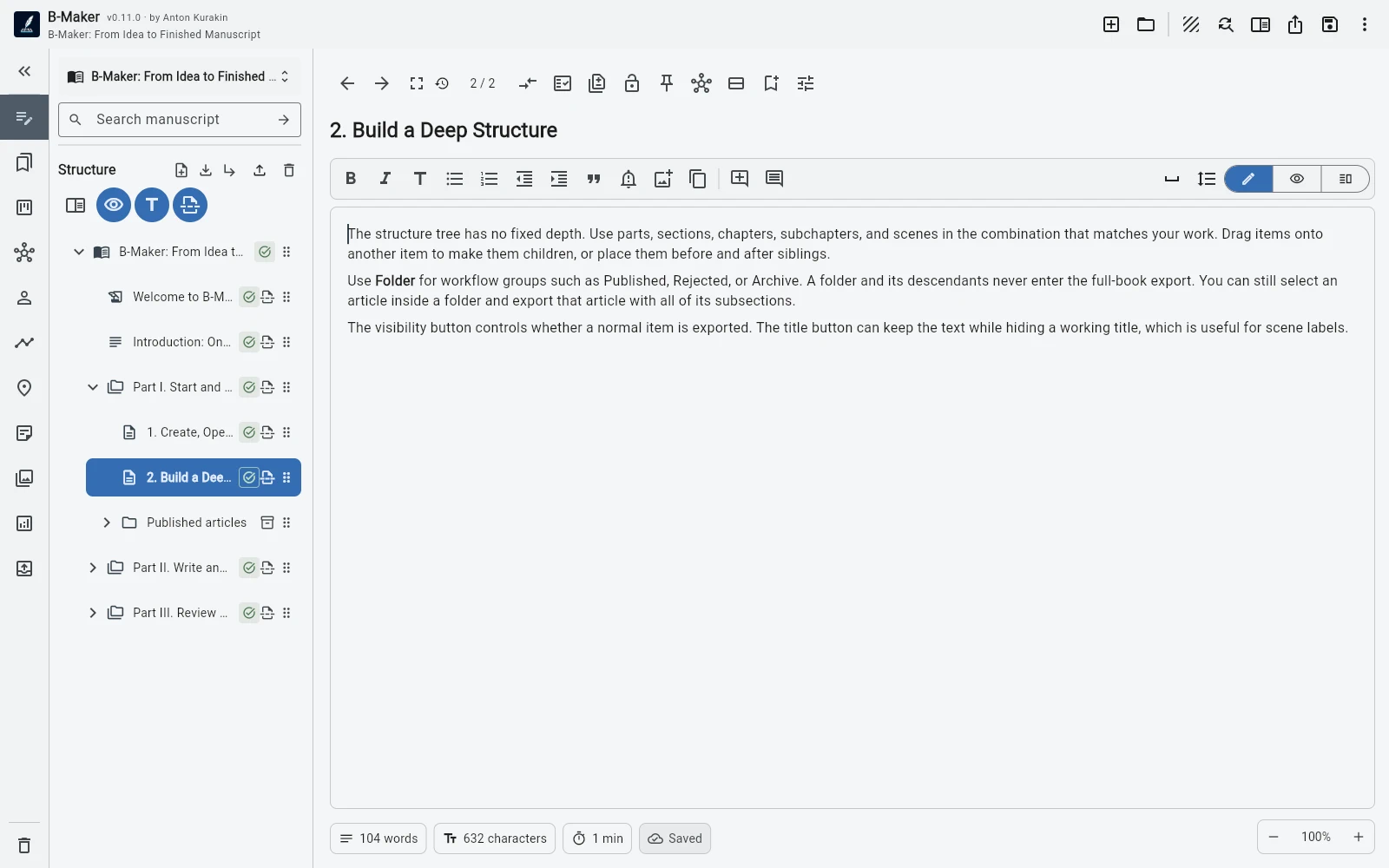The image size is (1389, 868).
Task: Insert a bulleted list
Action: click(455, 179)
